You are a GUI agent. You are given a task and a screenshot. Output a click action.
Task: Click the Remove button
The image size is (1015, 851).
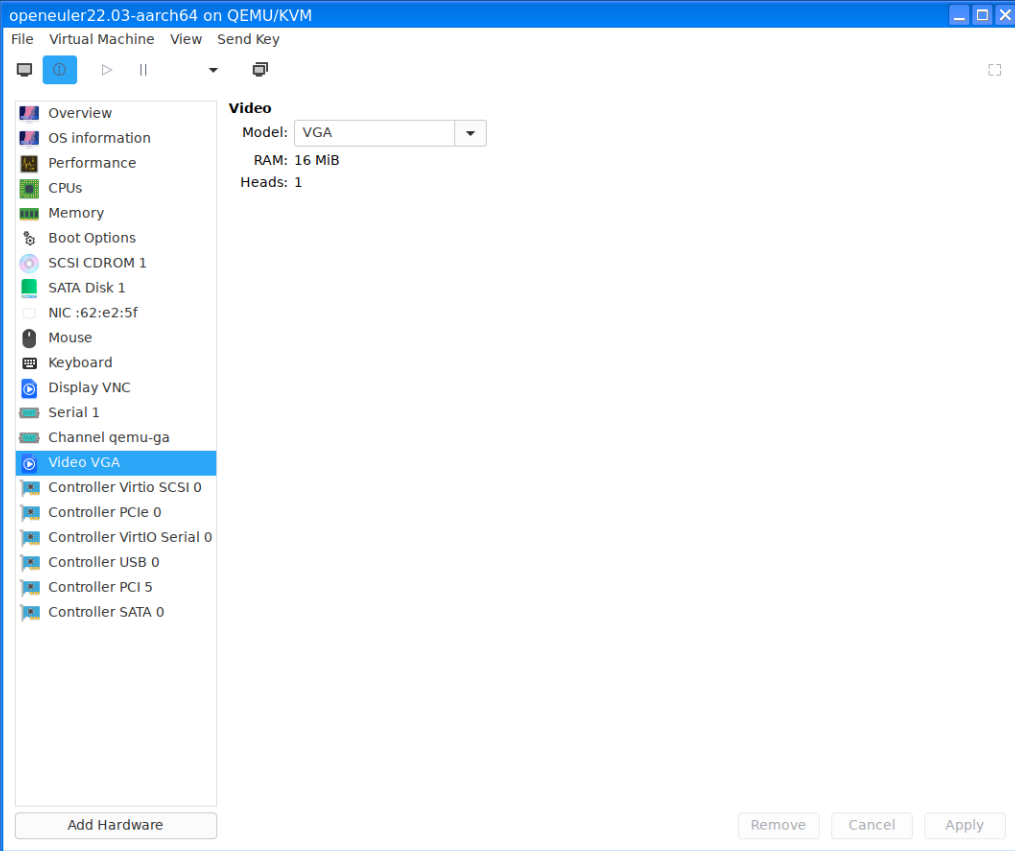point(778,825)
